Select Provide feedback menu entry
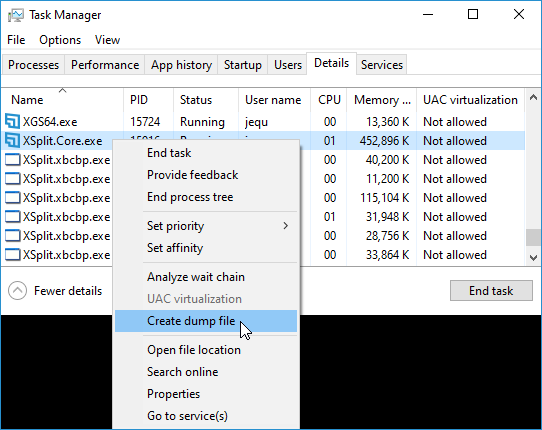Screen dimensions: 542x430 [206, 175]
